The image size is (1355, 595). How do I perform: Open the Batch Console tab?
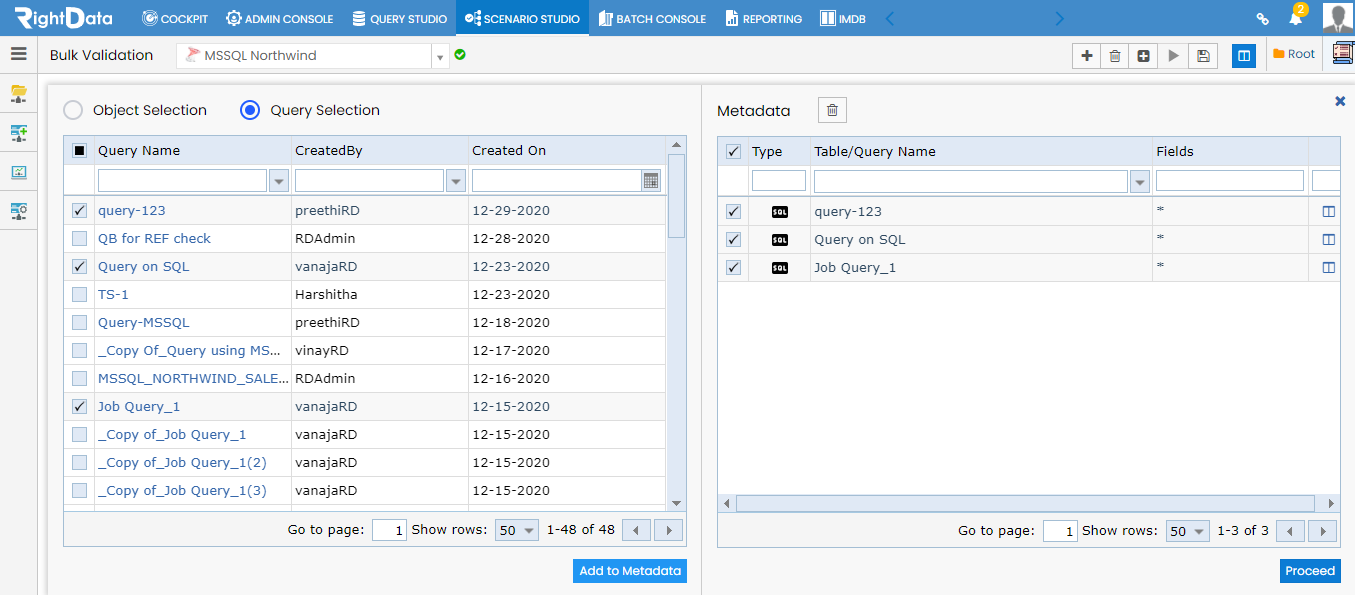coord(652,18)
